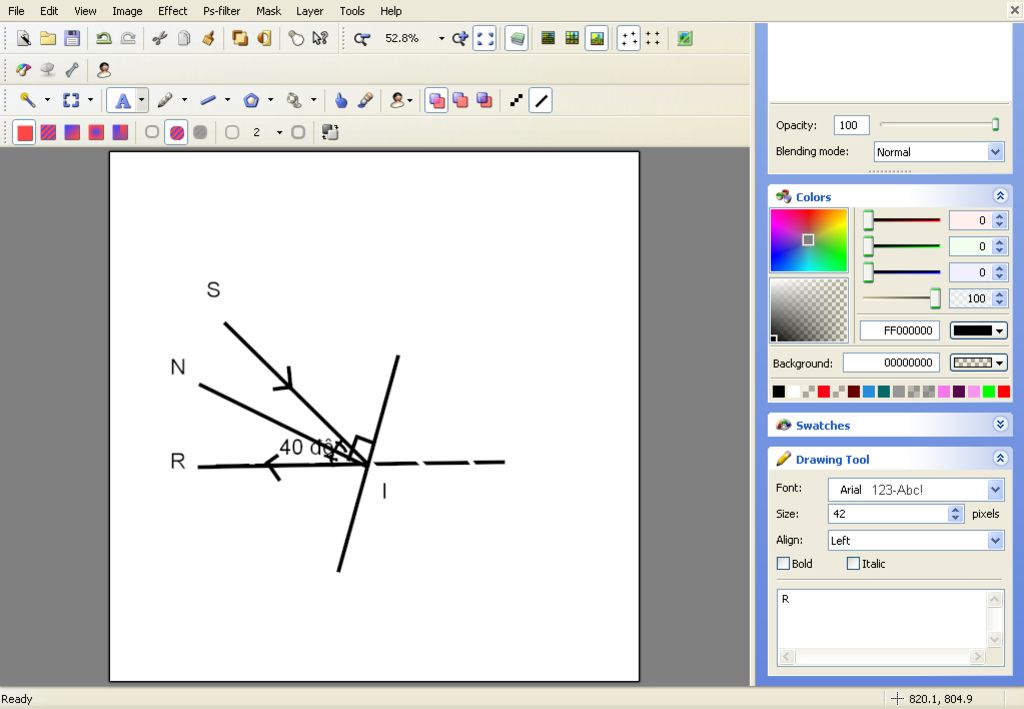
Task: Open the line width dropdown showing 2
Action: (280, 133)
